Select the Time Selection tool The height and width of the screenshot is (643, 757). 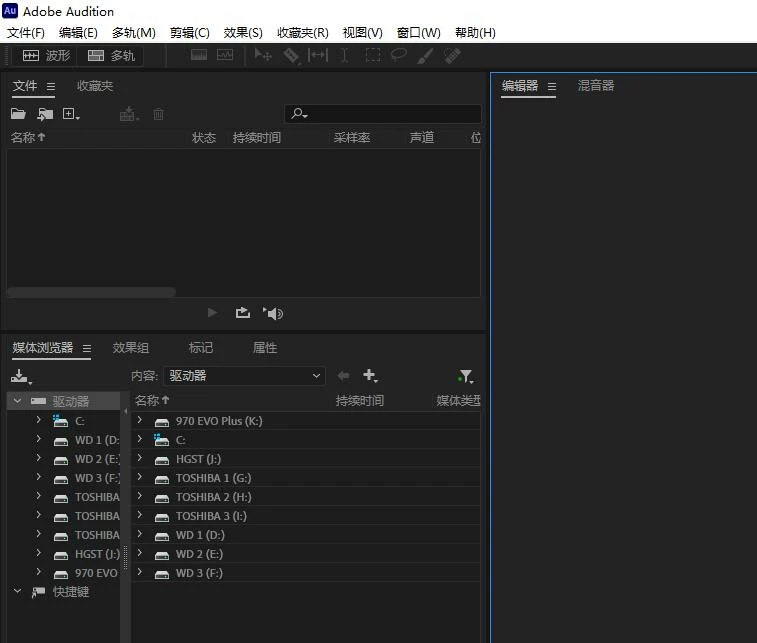pyautogui.click(x=344, y=56)
